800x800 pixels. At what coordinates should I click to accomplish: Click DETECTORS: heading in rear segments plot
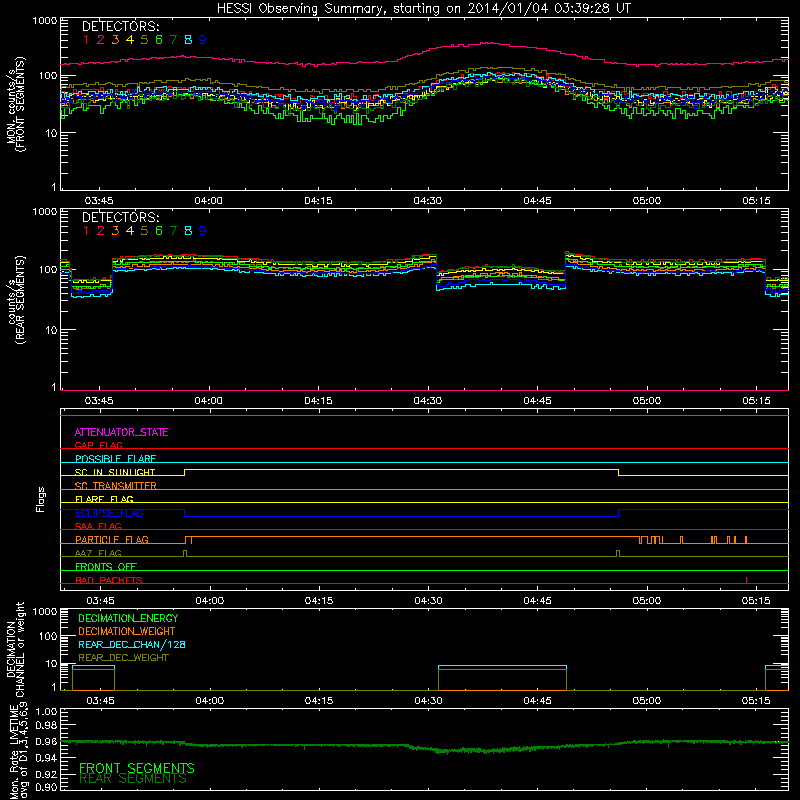[x=121, y=217]
